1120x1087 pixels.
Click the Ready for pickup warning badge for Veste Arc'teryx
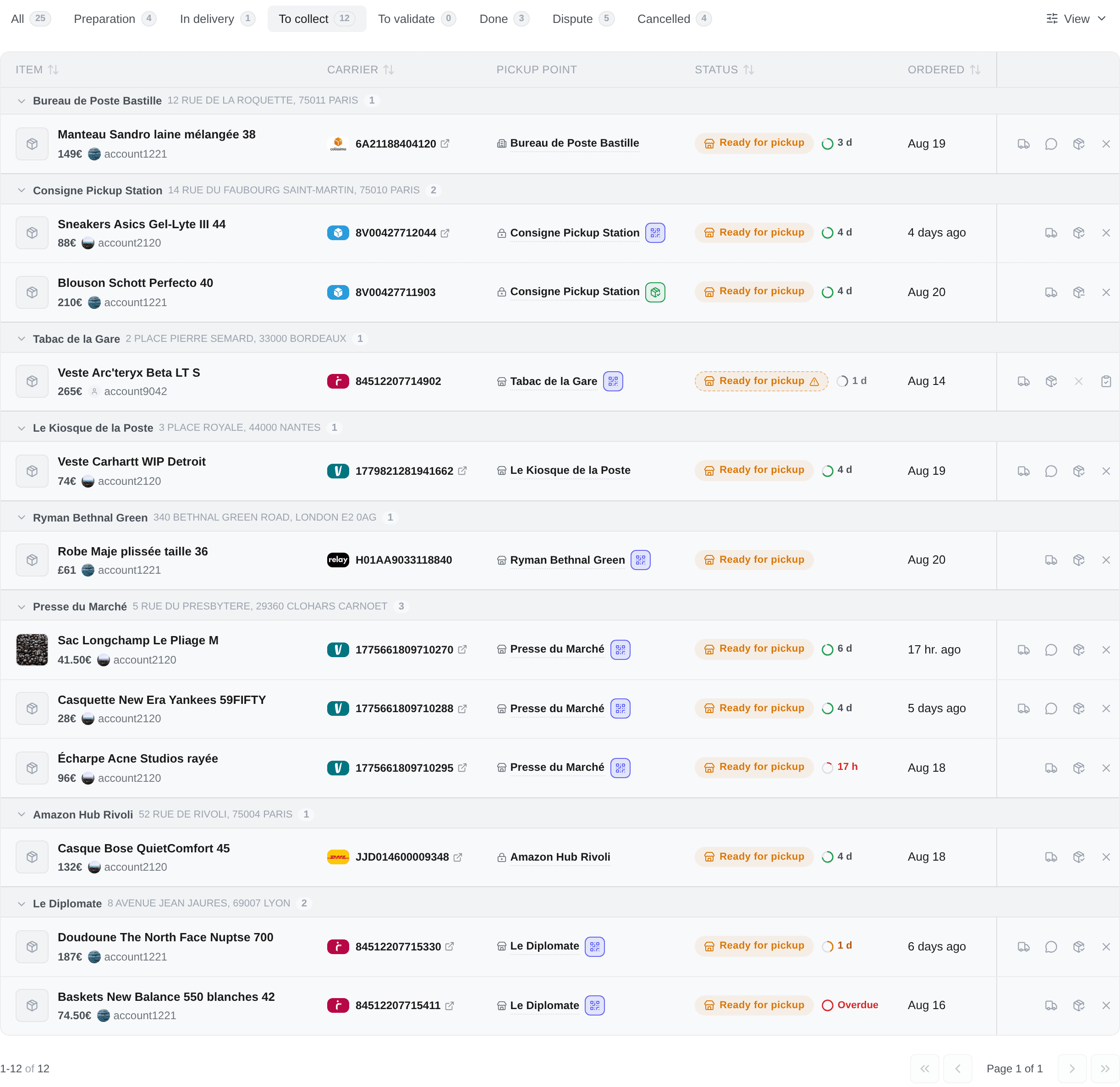click(x=761, y=381)
